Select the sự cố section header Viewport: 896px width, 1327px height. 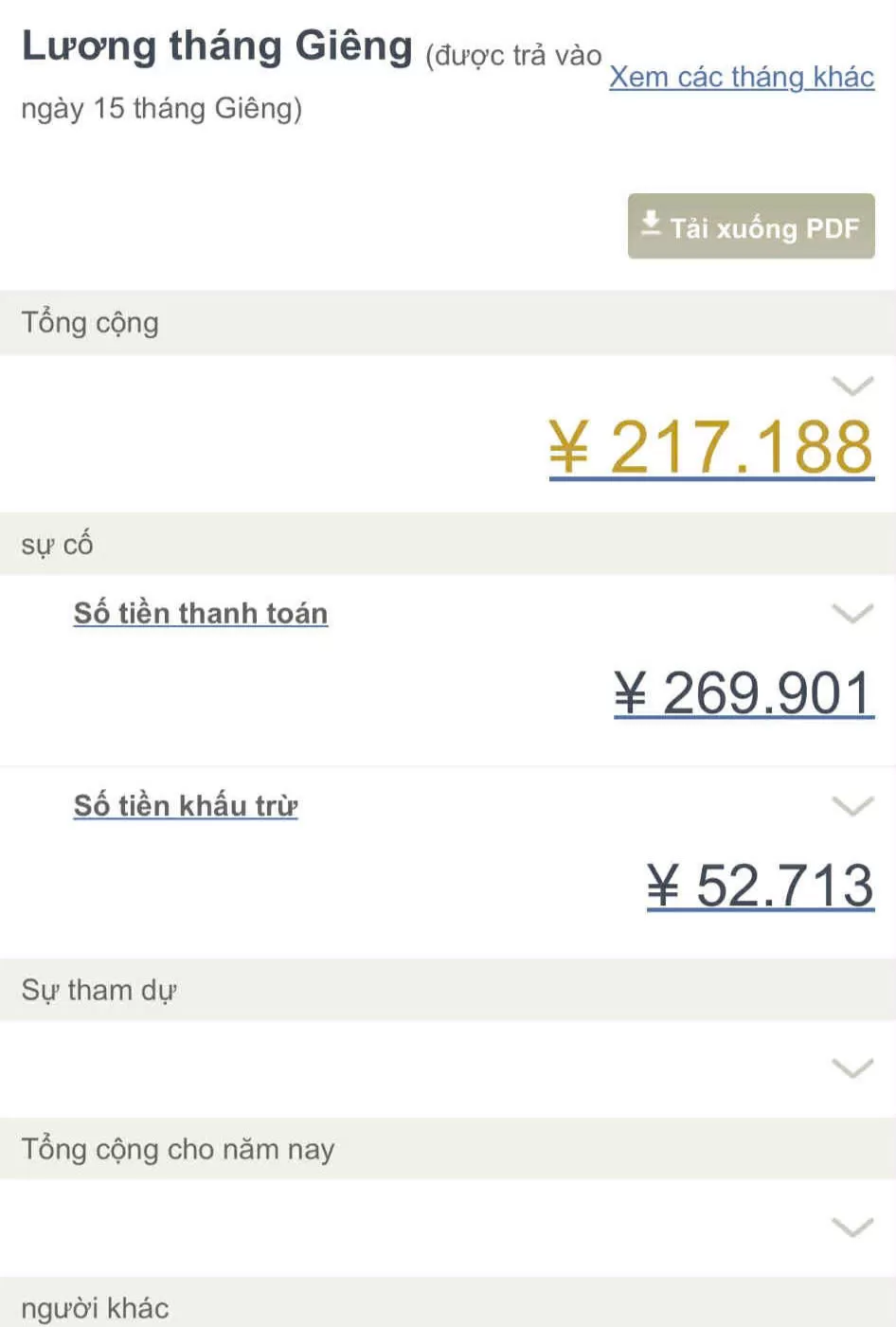click(x=57, y=545)
